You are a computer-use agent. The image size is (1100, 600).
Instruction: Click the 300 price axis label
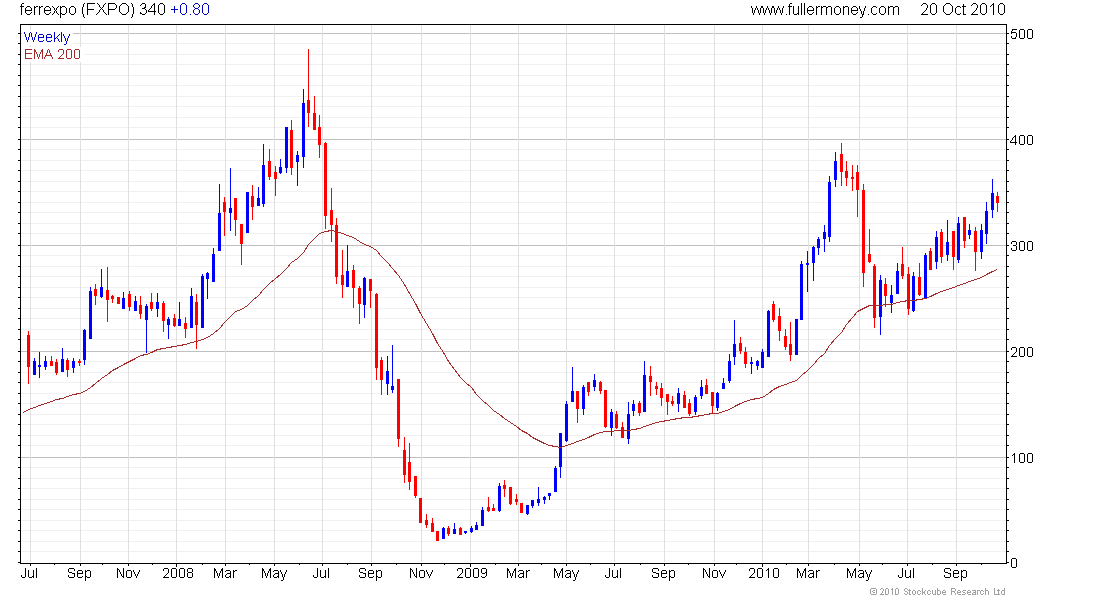point(1021,246)
